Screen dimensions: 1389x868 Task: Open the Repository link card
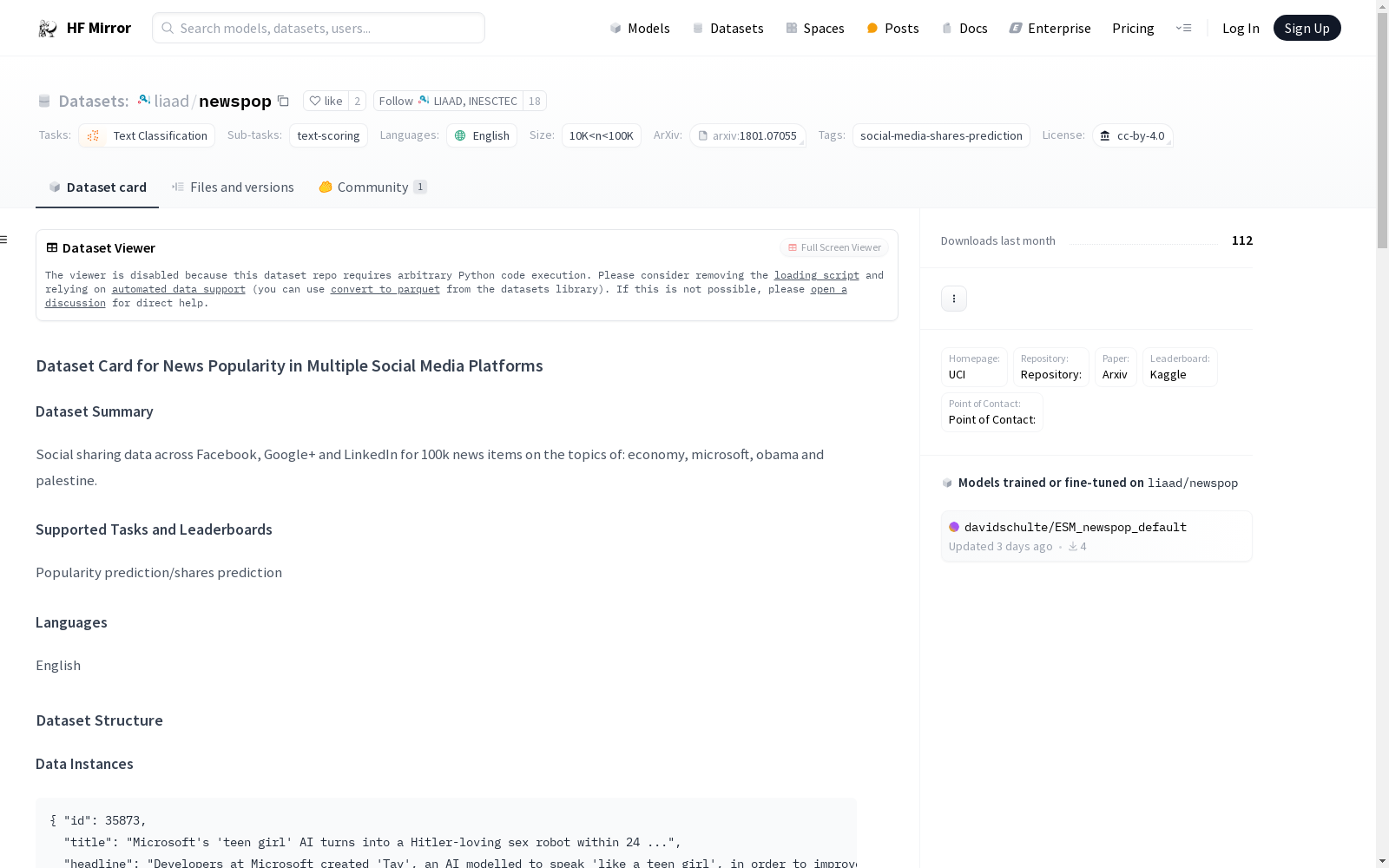click(1051, 367)
